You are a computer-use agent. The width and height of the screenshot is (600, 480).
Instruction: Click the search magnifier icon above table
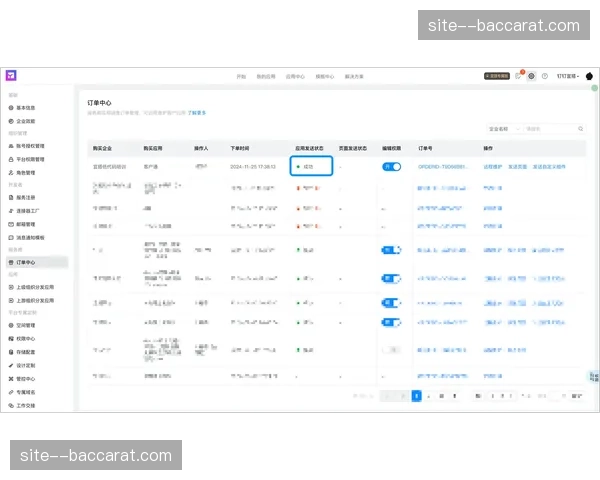click(580, 129)
